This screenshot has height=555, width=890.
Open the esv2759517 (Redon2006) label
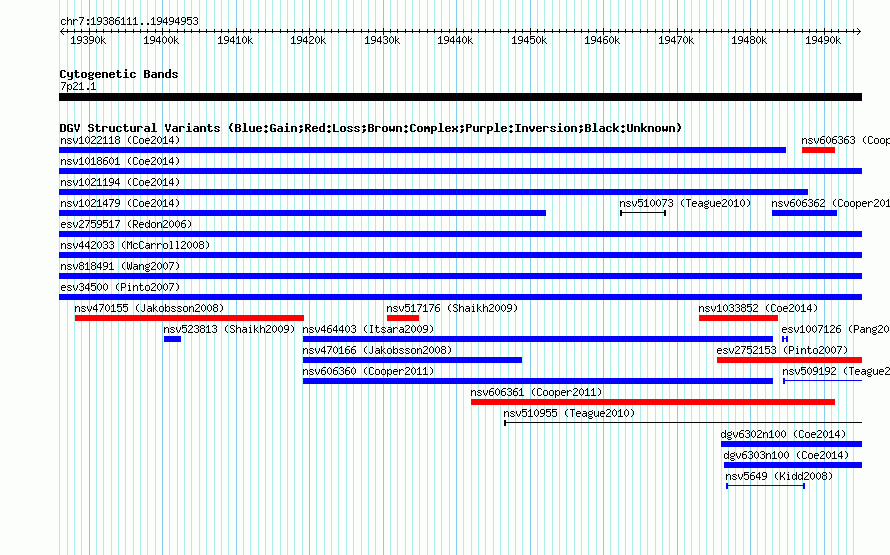[x=126, y=224]
